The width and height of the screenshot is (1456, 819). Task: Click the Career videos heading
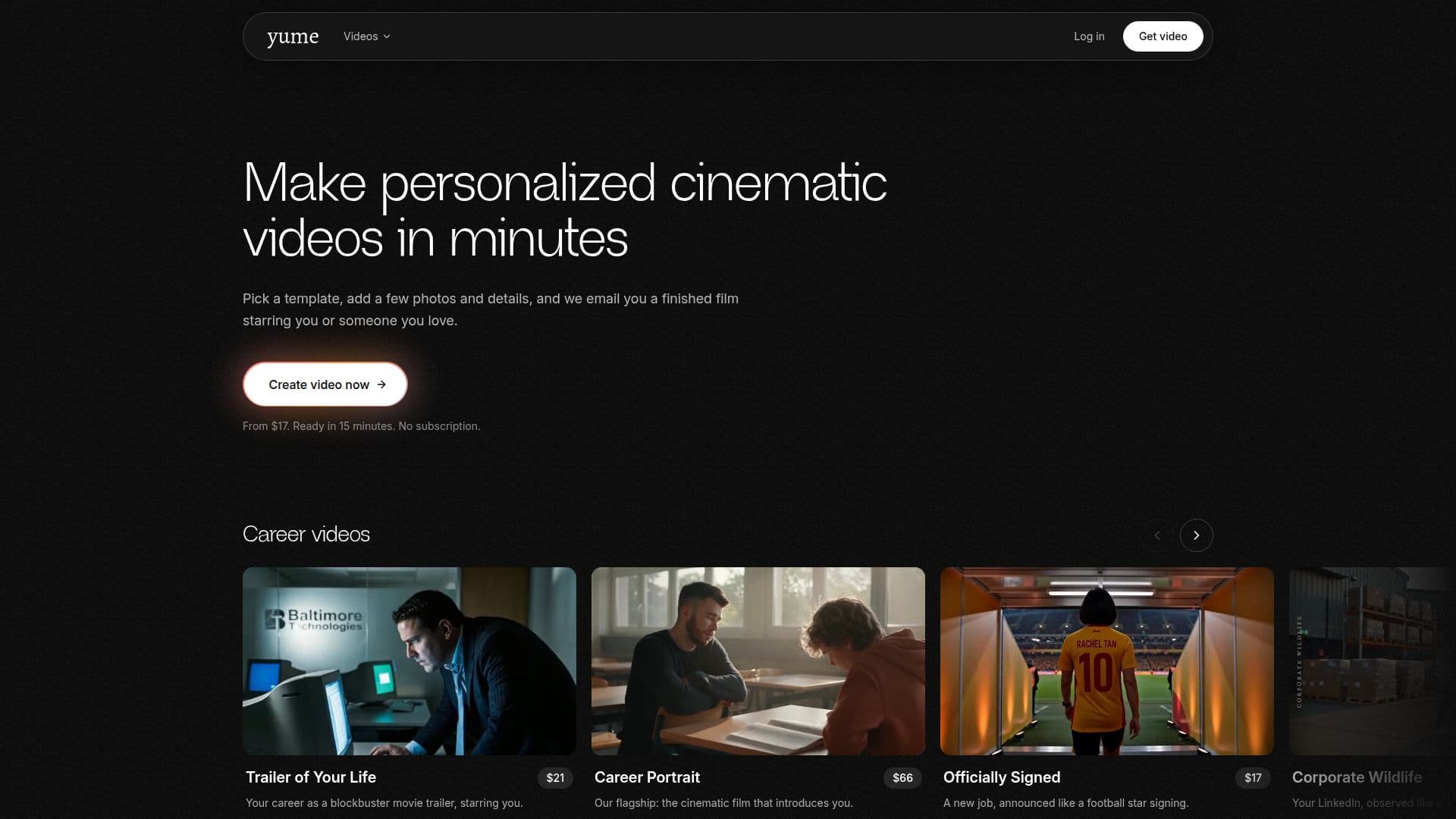point(306,534)
